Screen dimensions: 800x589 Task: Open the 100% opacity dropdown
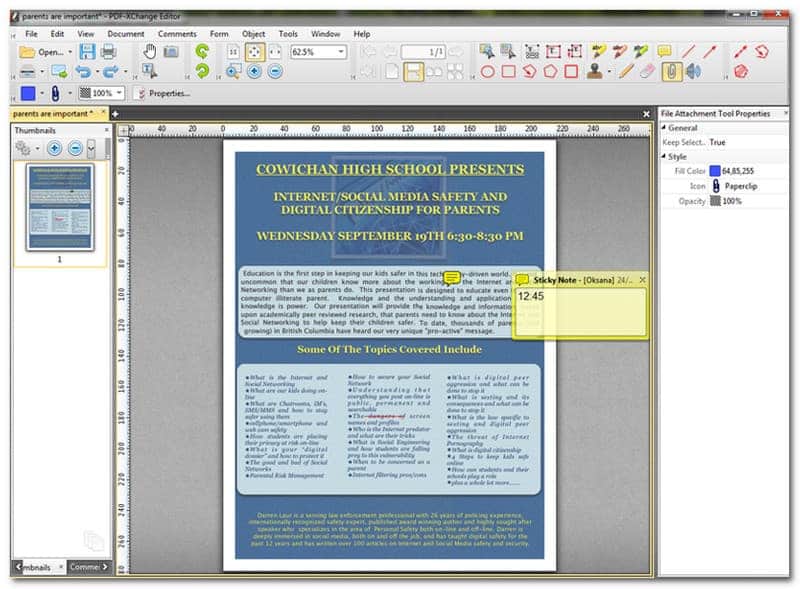click(119, 93)
